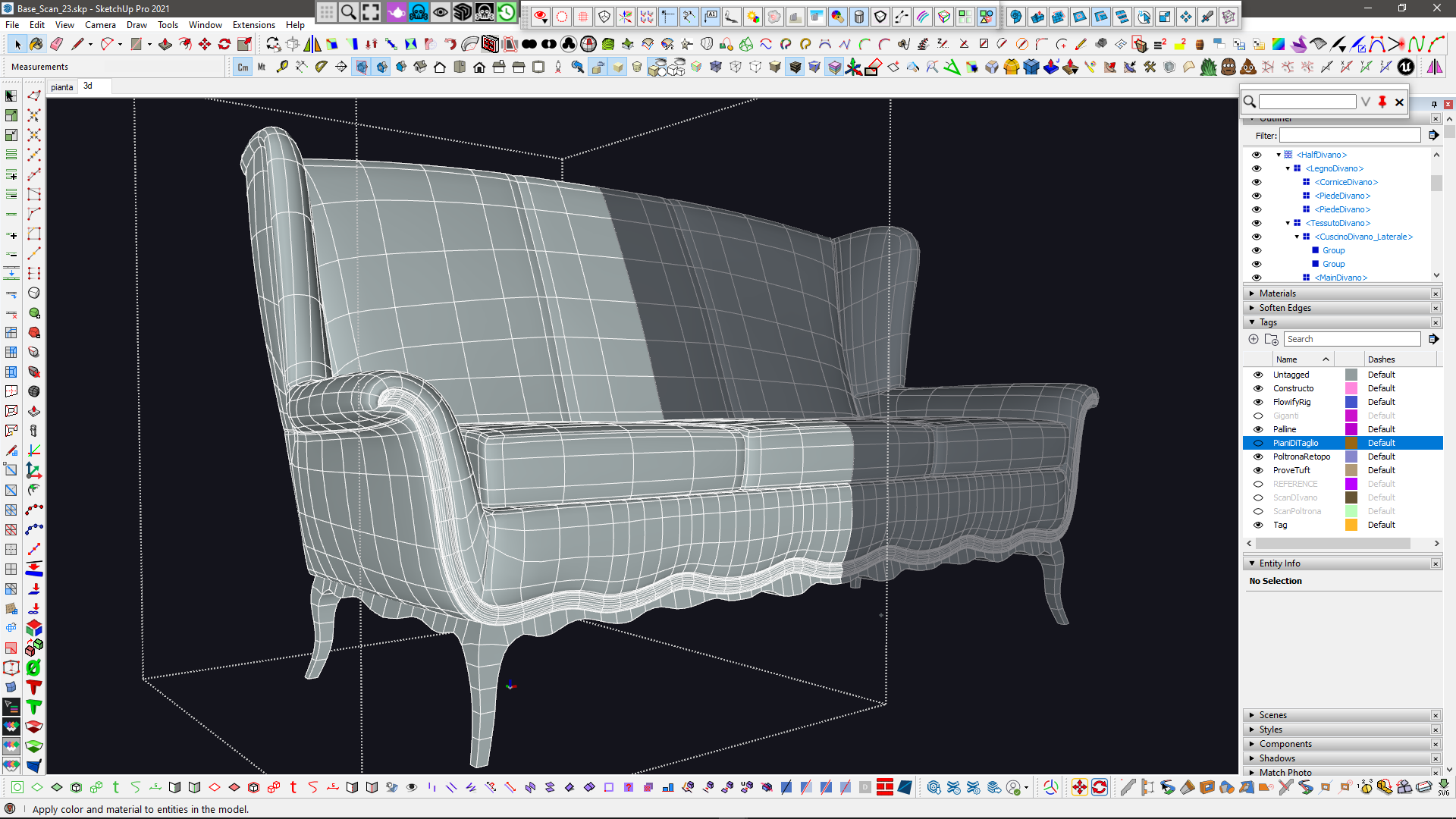Choose the Paint Bucket tool
Image resolution: width=1456 pixels, height=819 pixels.
coord(37,45)
